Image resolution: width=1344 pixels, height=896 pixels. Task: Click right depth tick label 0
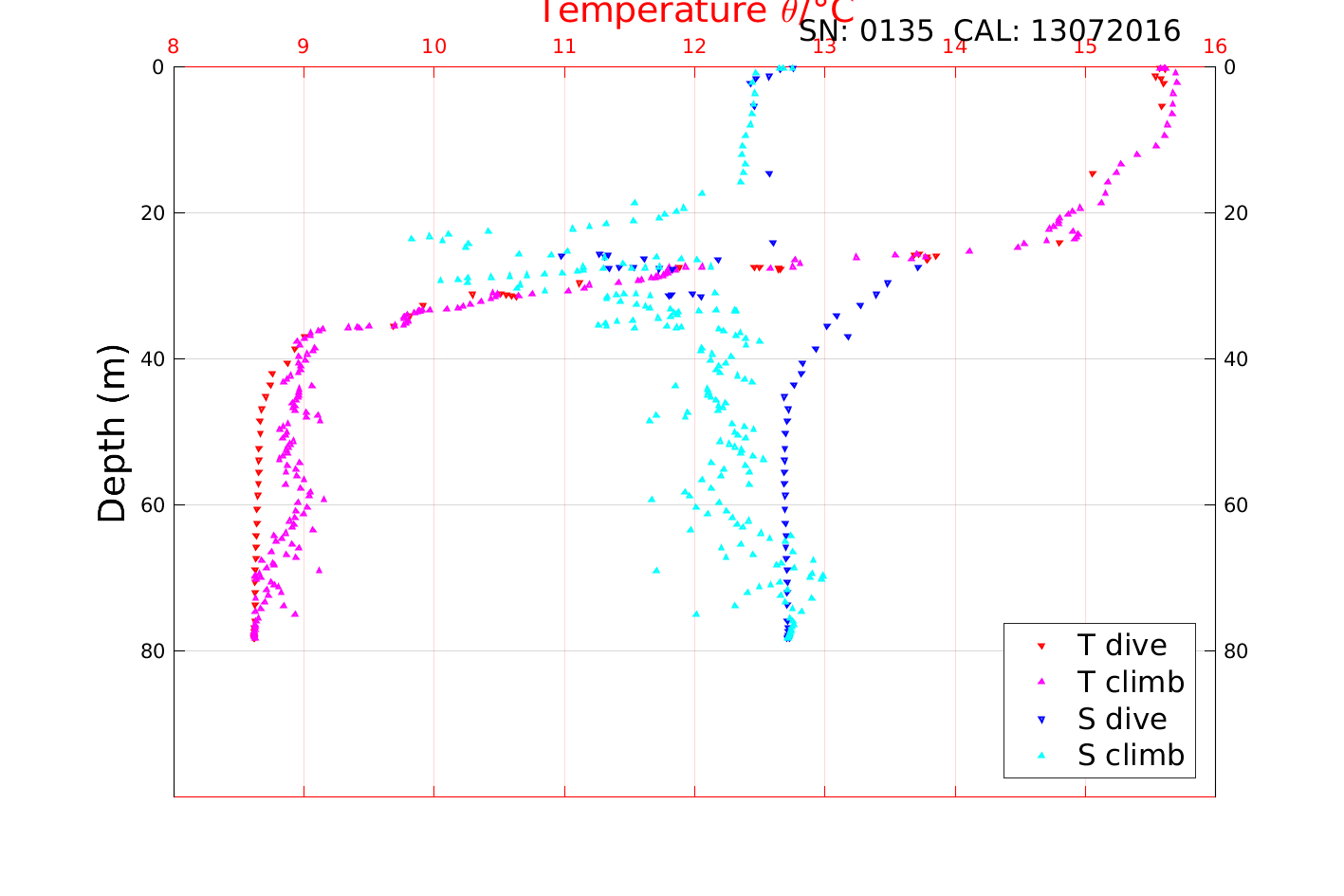coord(1230,67)
